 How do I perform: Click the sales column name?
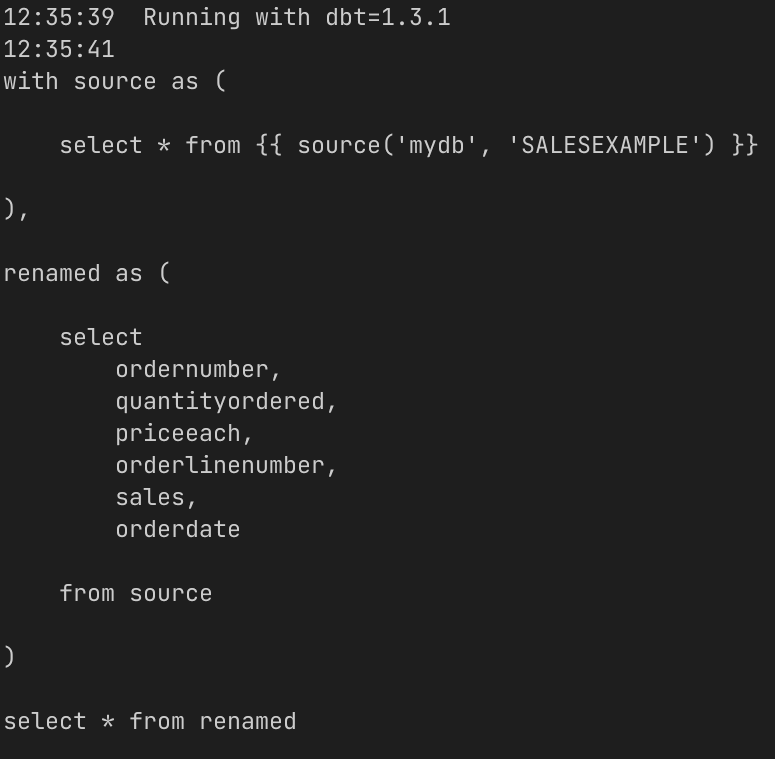point(150,498)
